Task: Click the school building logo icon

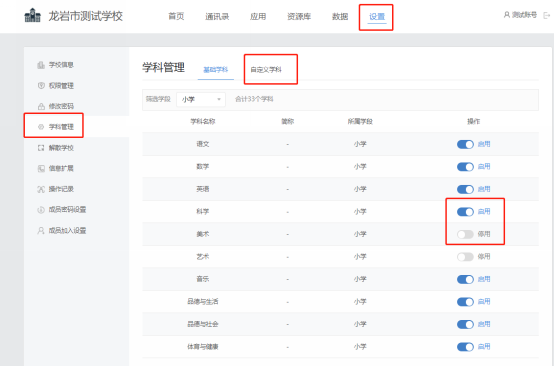Action: coord(33,16)
